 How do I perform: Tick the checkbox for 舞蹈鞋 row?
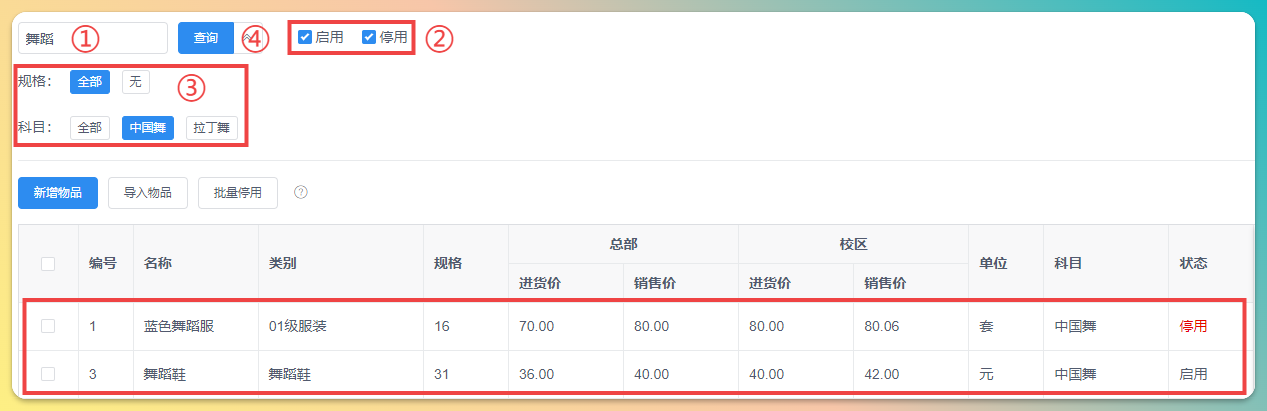click(x=48, y=374)
